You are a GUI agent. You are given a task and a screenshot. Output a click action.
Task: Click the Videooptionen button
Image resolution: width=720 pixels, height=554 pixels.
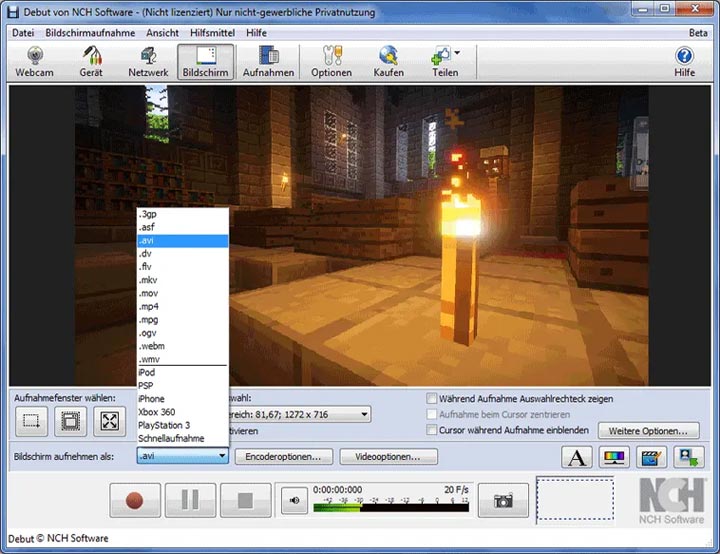pyautogui.click(x=388, y=457)
